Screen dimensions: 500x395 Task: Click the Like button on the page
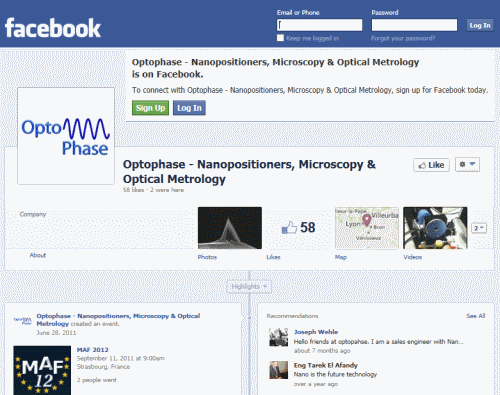[431, 165]
